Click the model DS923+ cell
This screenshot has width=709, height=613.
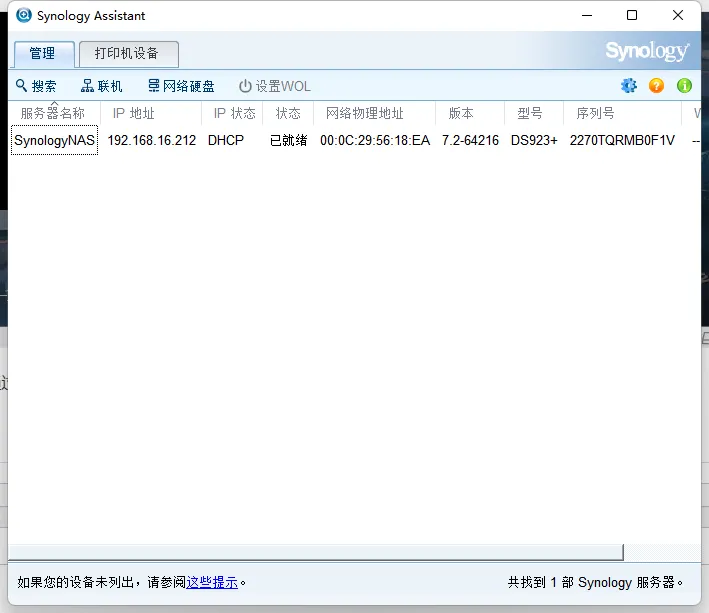click(x=534, y=140)
